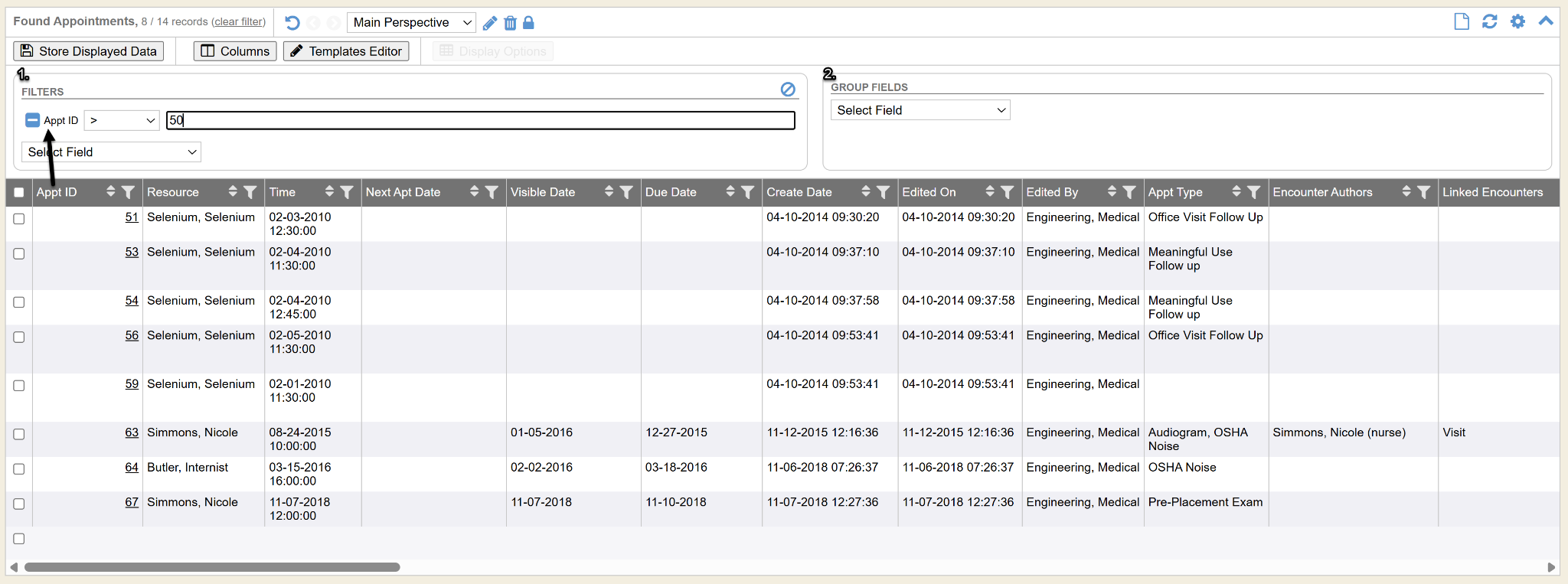
Task: Open the Main Perspective dropdown
Action: (x=411, y=23)
